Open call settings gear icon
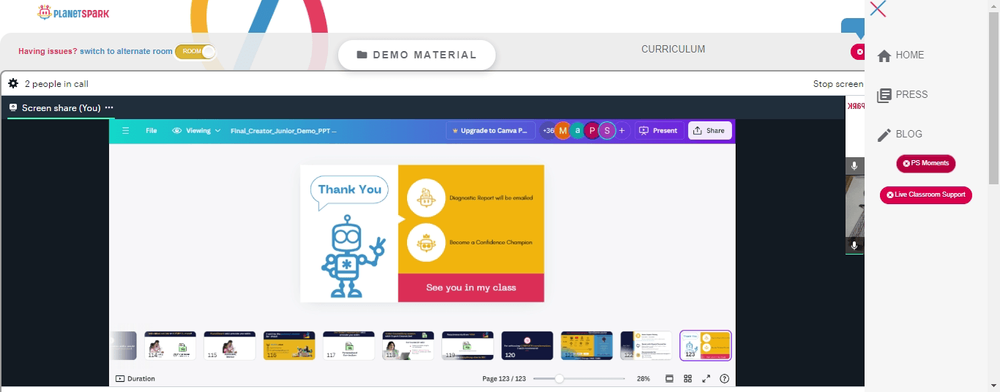Screen dimensions: 1000x392 click(13, 83)
